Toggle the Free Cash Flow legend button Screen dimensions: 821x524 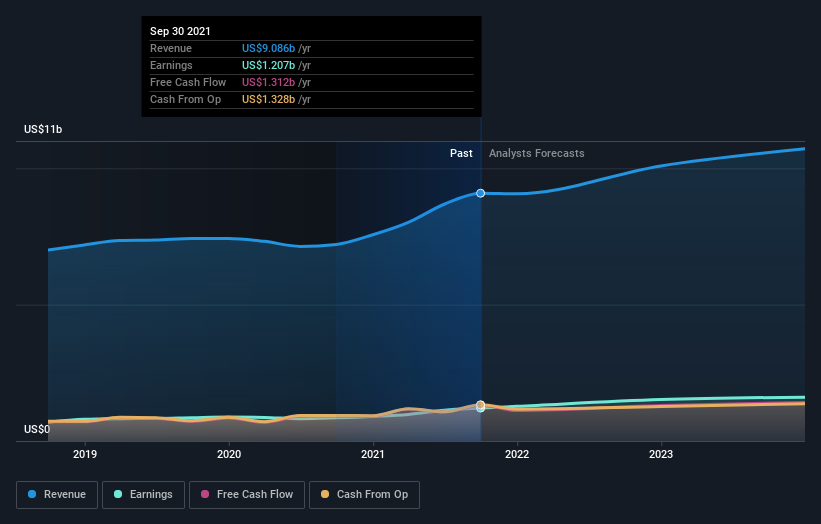(x=247, y=495)
